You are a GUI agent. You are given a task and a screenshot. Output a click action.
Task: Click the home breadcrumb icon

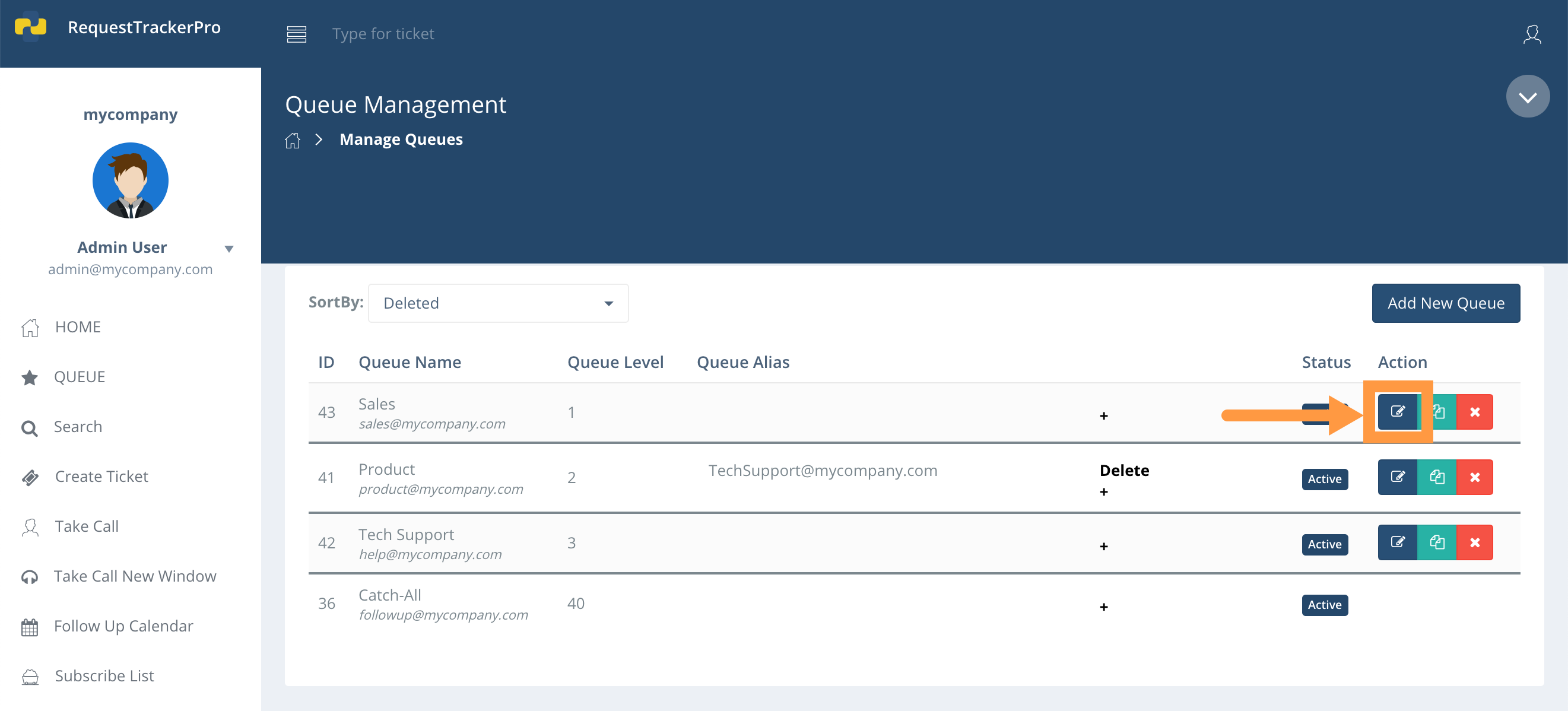click(x=293, y=140)
